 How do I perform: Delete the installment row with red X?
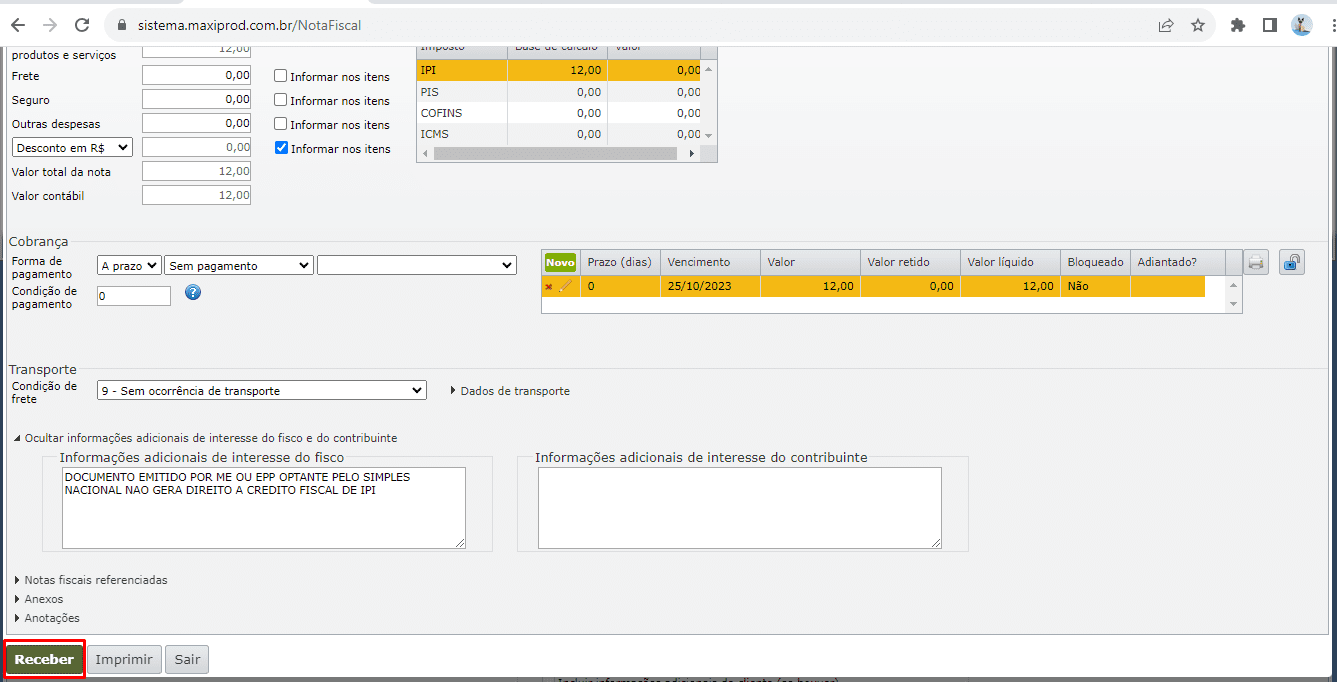point(548,287)
